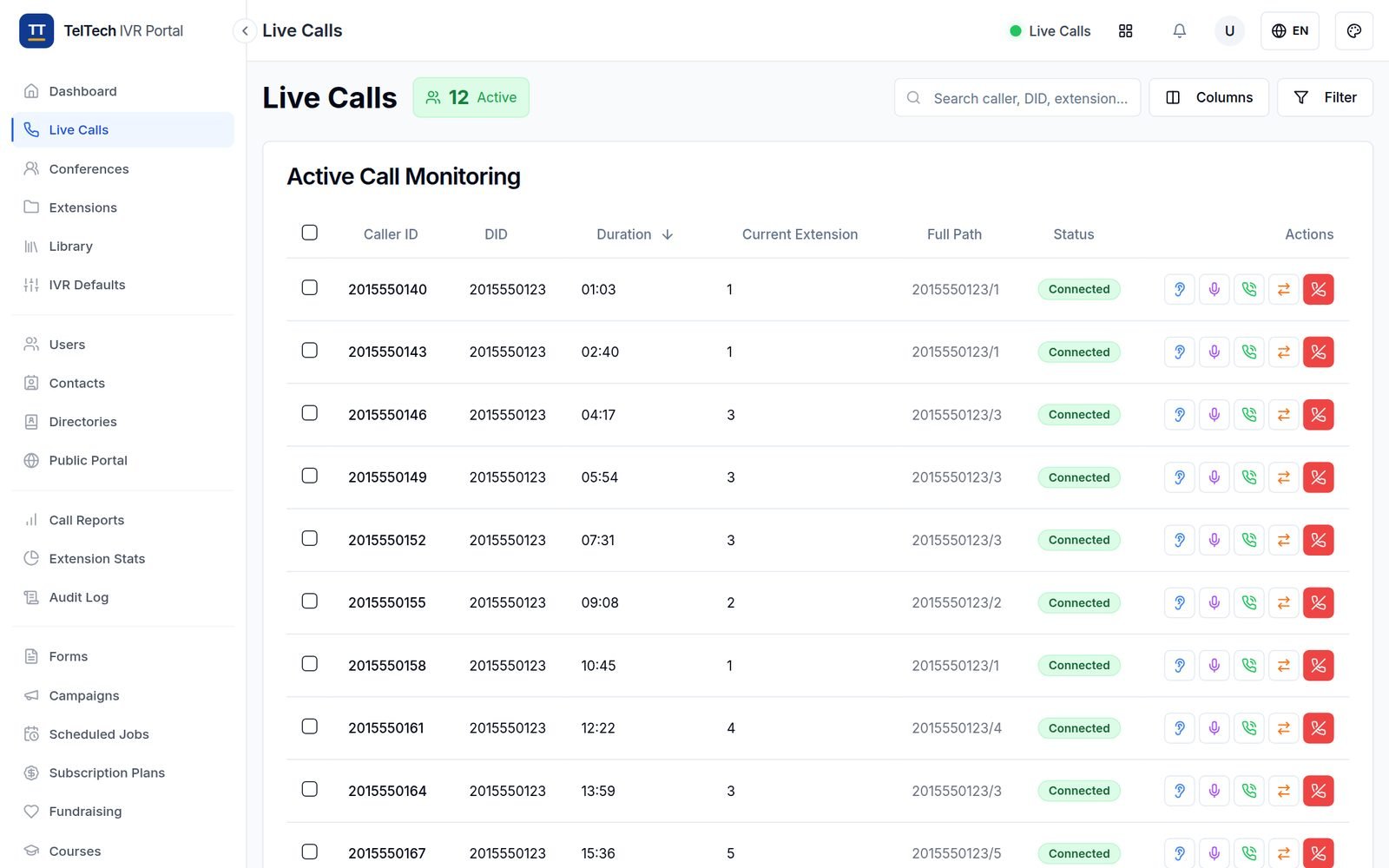1389x868 pixels.
Task: Click the purple microphone icon for caller 2015550158
Action: [x=1214, y=666]
